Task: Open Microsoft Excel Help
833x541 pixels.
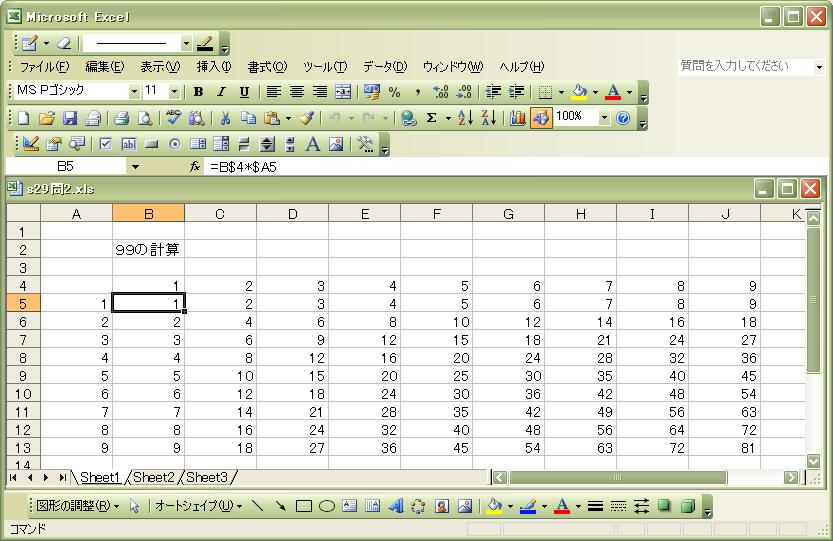Action: (x=623, y=118)
